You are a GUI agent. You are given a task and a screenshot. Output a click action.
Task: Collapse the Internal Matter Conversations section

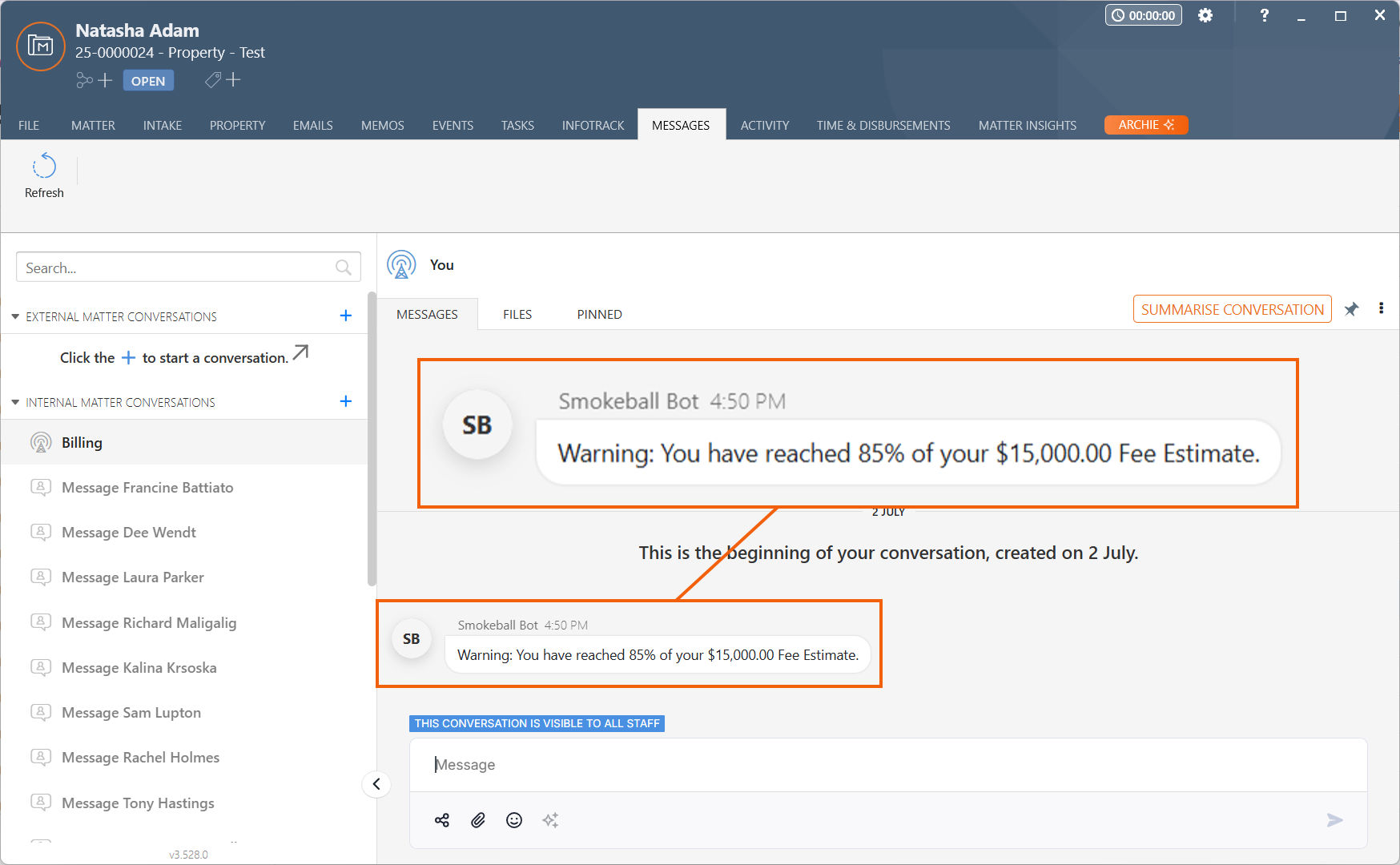point(15,402)
